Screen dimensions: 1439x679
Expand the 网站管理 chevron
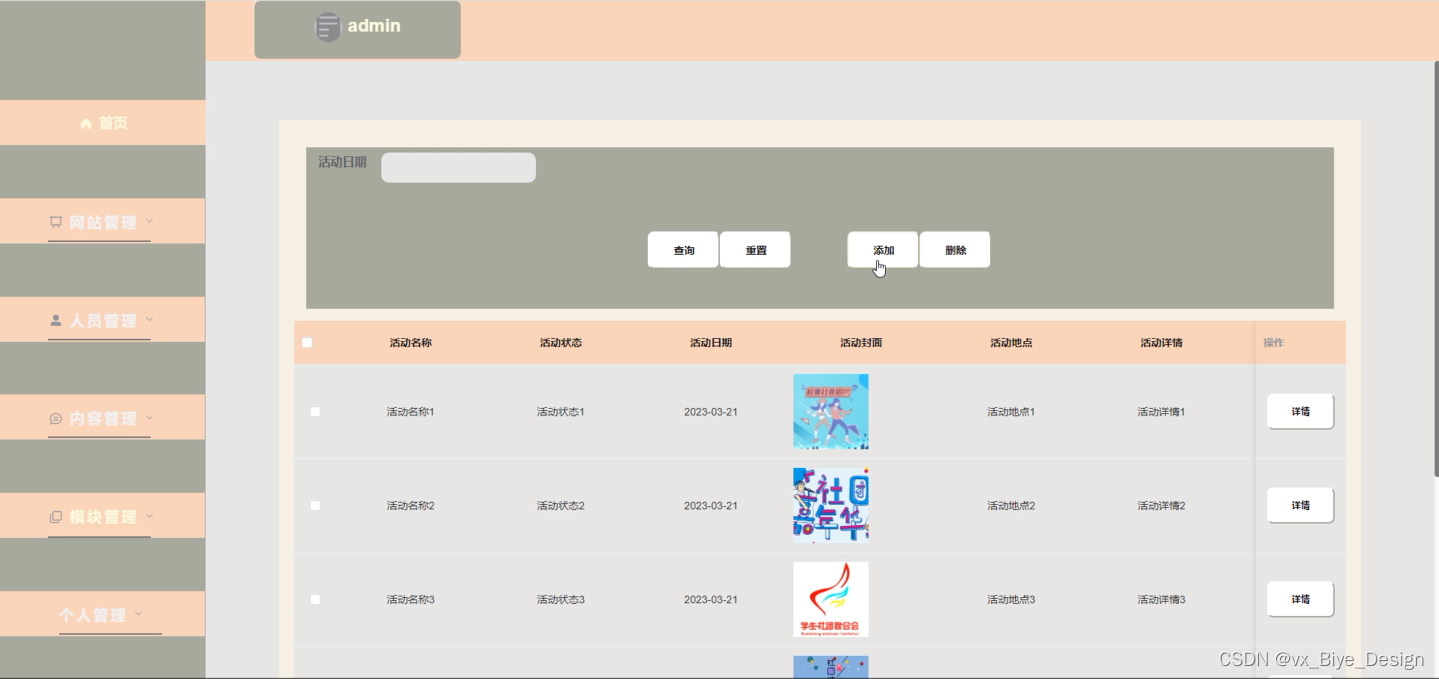149,220
